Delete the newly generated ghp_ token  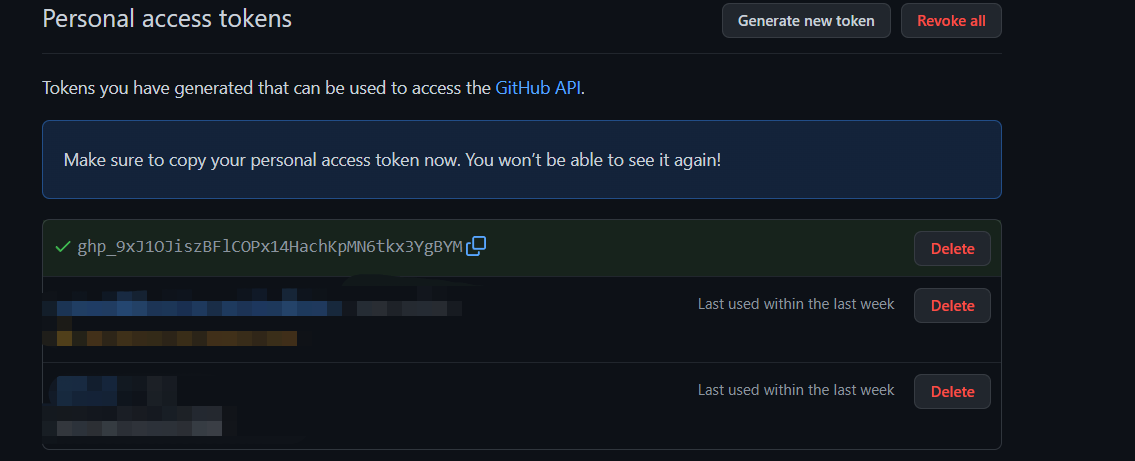point(952,248)
